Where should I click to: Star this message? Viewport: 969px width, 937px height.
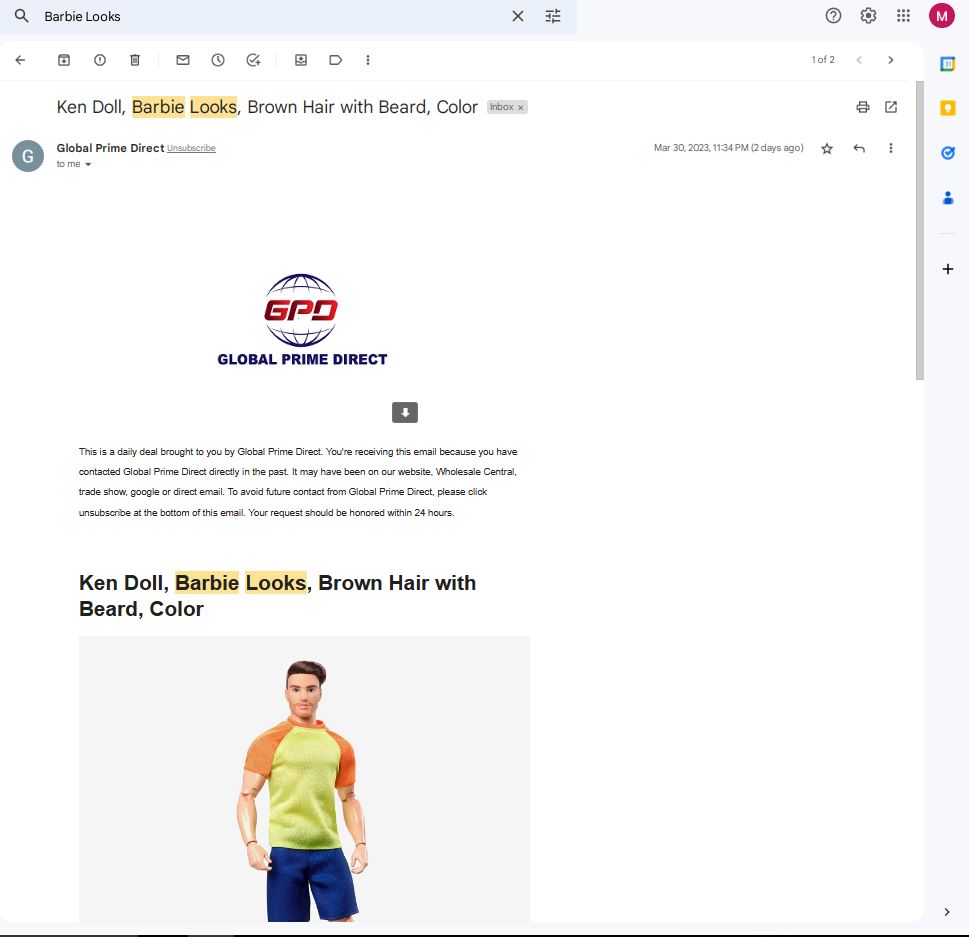click(x=827, y=148)
